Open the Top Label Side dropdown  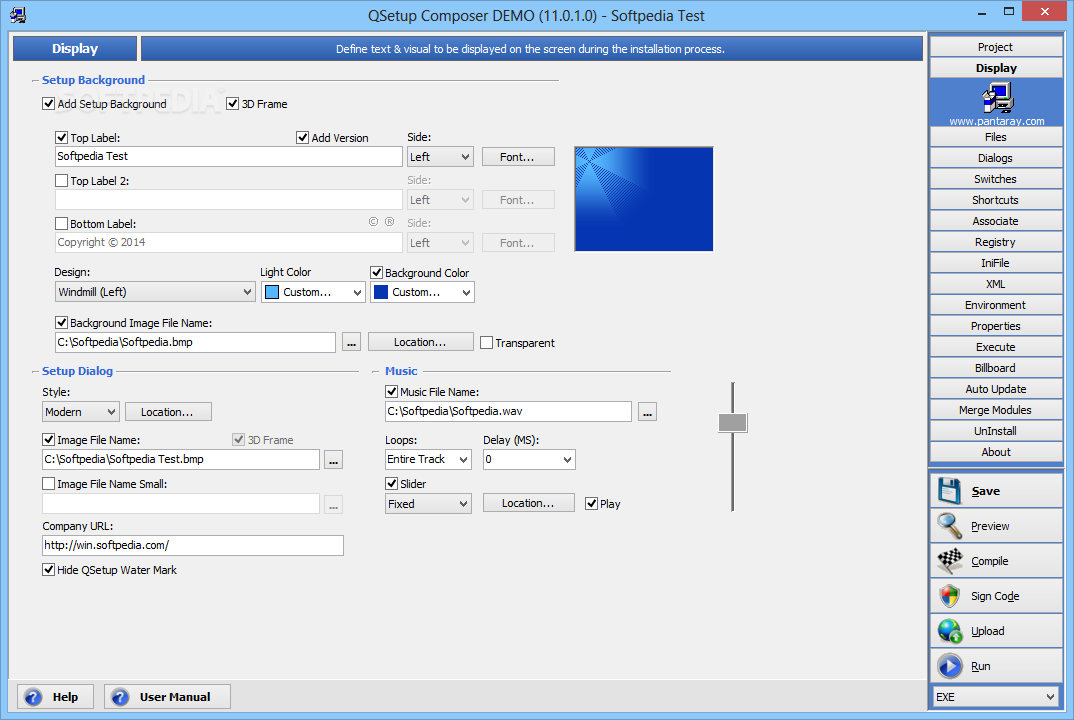coord(440,157)
